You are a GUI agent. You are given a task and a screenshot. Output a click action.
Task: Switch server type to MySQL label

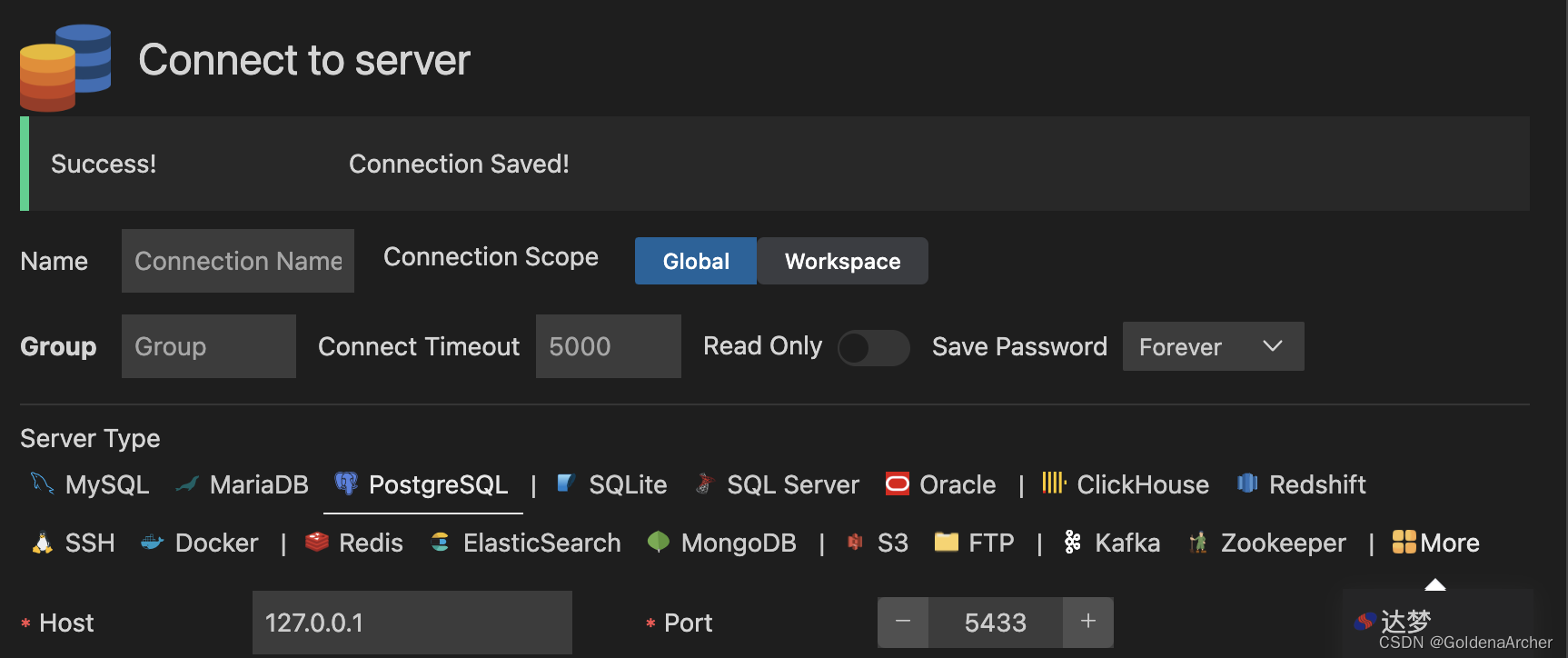(107, 484)
